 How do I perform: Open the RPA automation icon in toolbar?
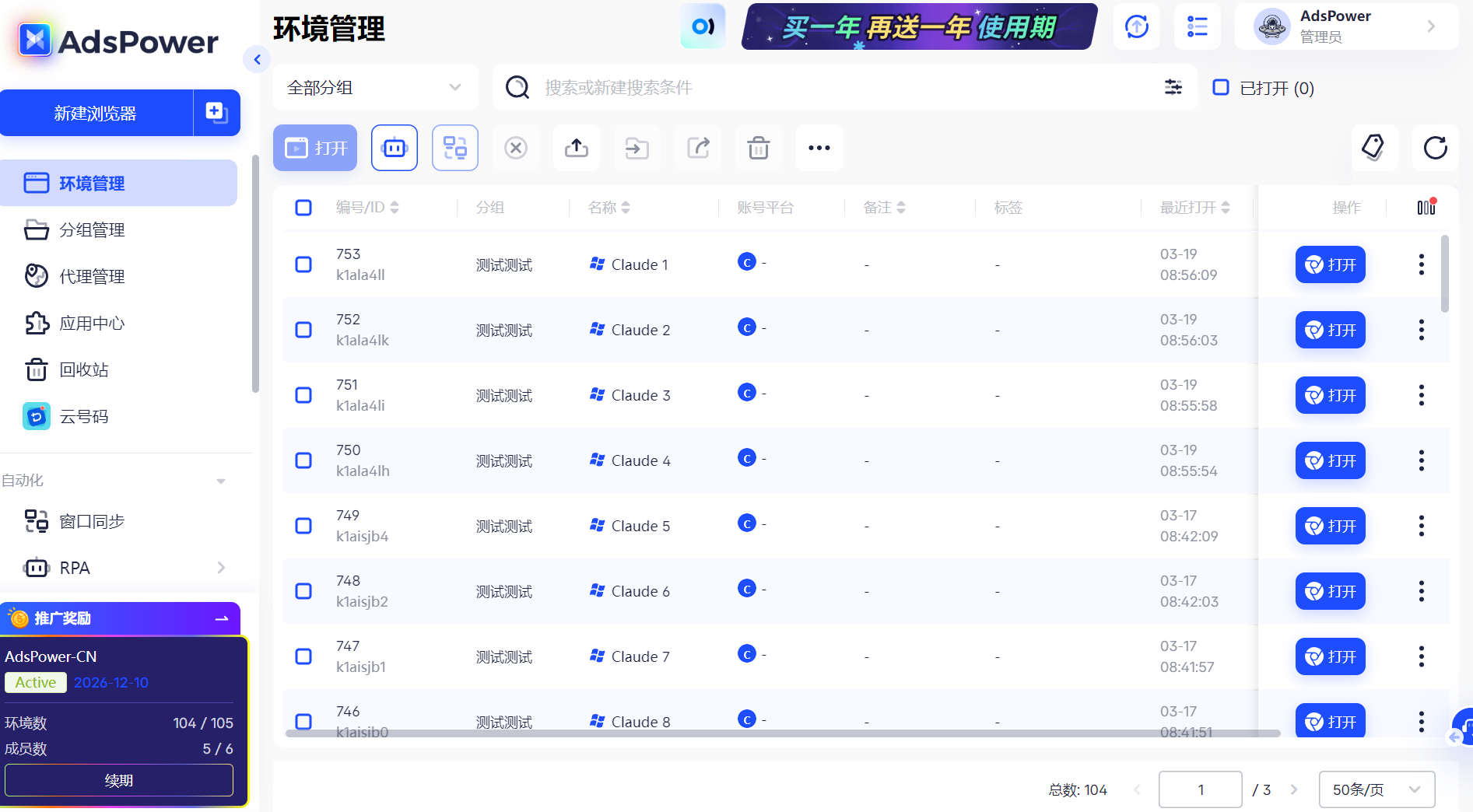(395, 148)
